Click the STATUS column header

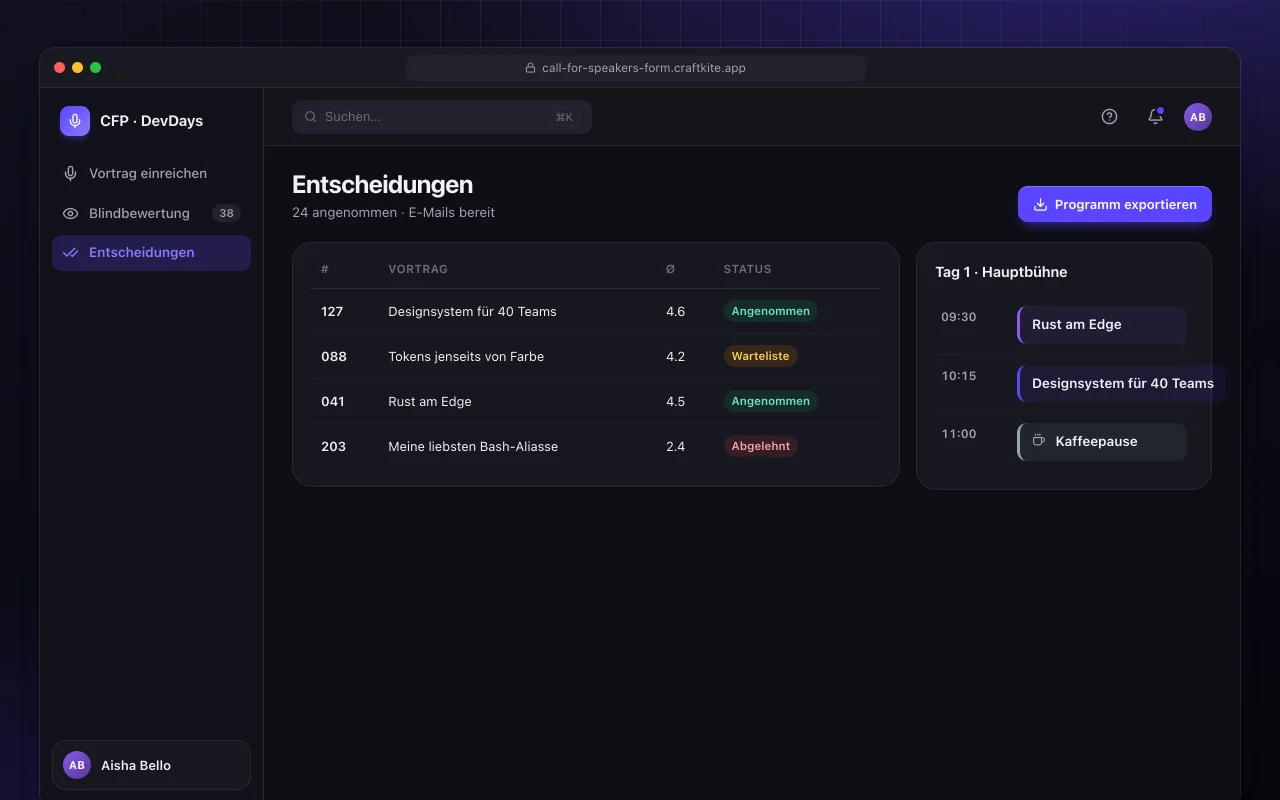tap(748, 269)
